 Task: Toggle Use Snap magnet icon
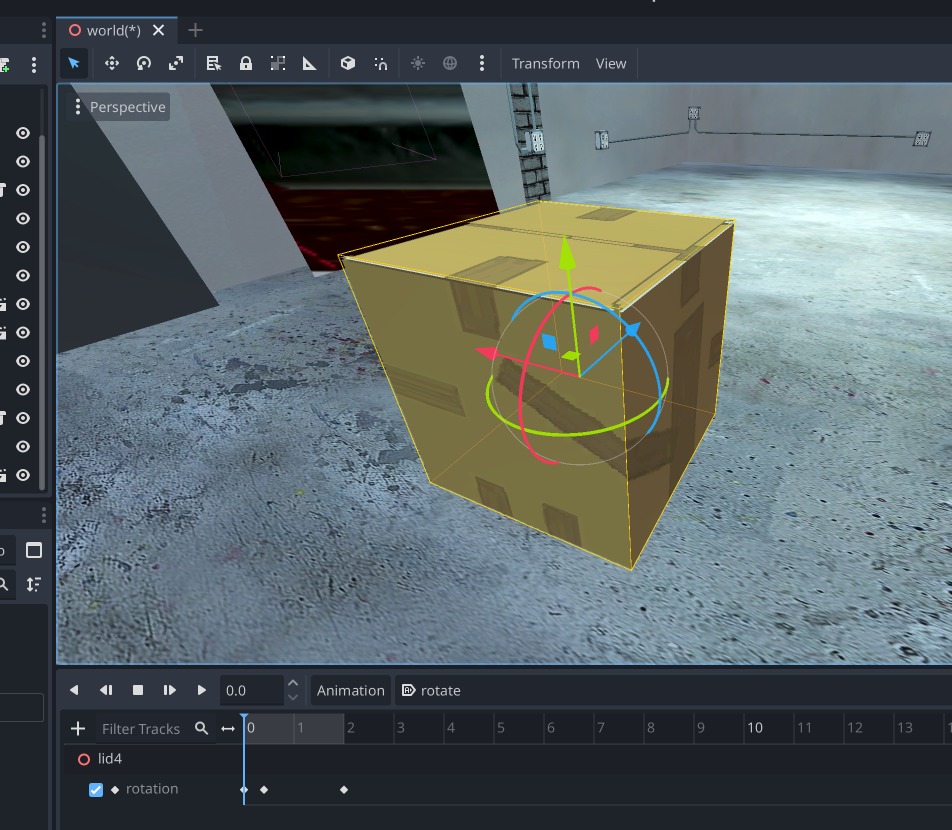pyautogui.click(x=381, y=63)
